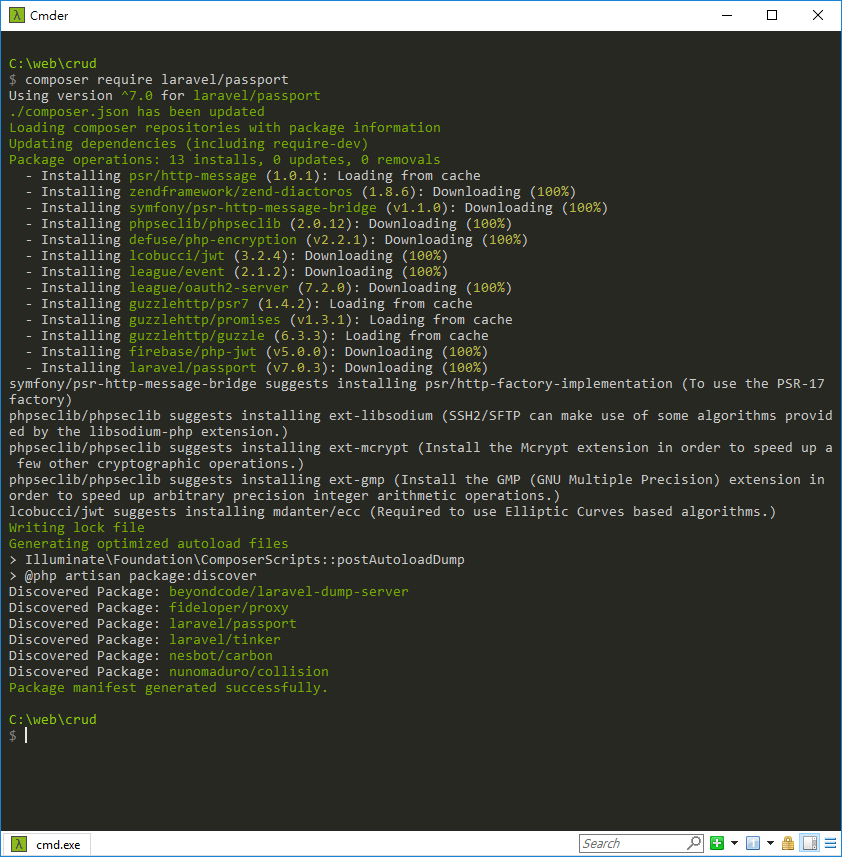Screen dimensions: 842x857
Task: Close the Cmder window
Action: pos(818,15)
